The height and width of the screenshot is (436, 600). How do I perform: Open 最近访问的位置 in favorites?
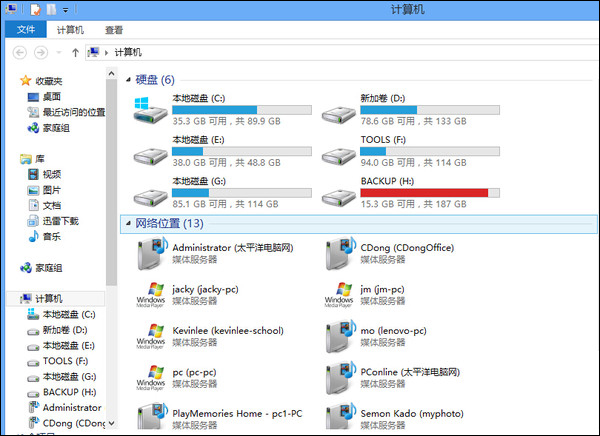tap(66, 112)
